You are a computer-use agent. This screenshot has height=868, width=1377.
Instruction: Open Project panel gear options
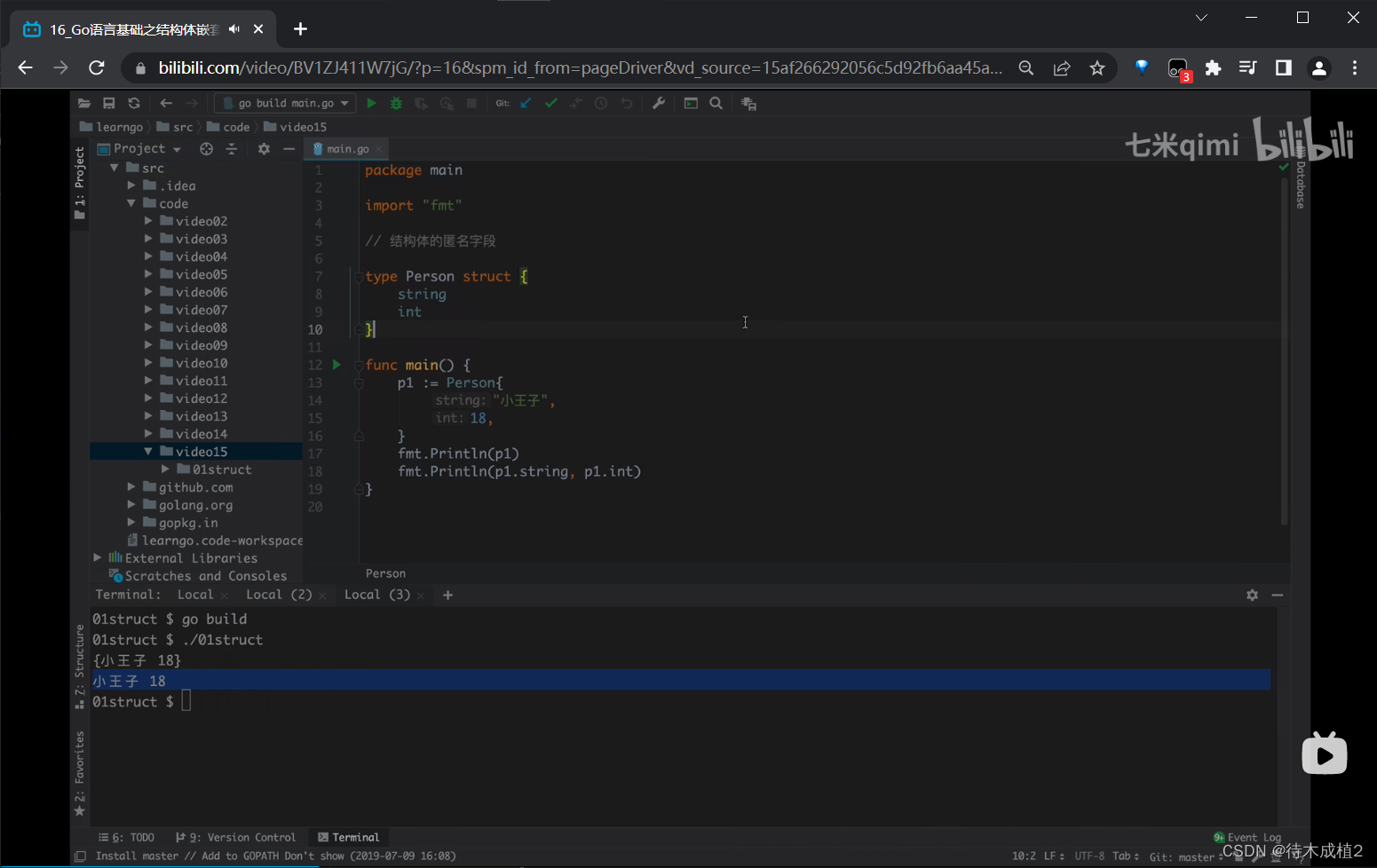(264, 149)
